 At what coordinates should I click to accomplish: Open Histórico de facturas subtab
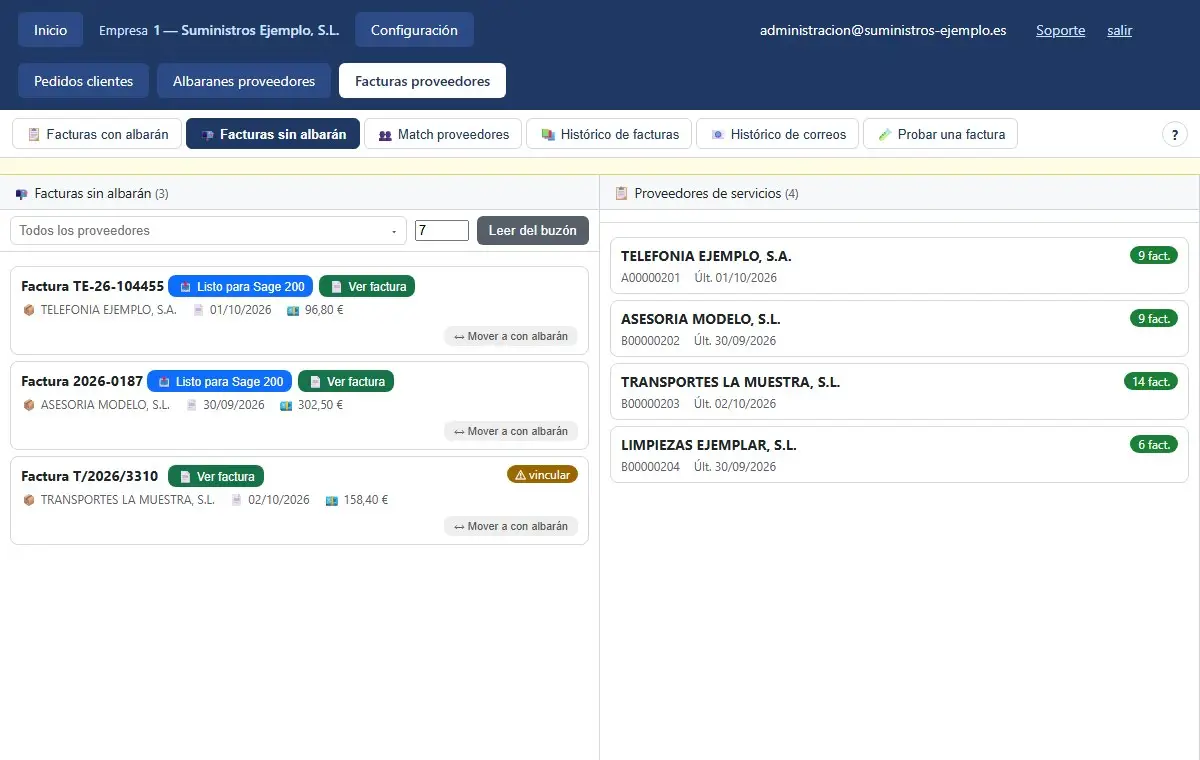click(x=609, y=134)
